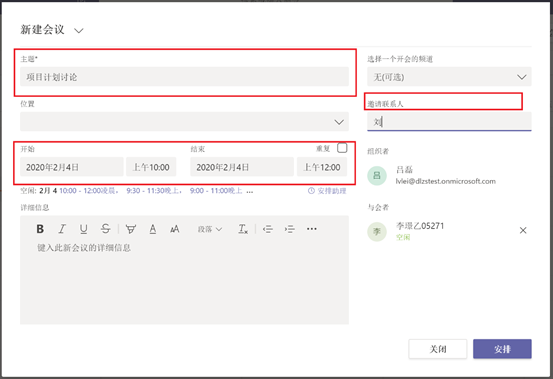Show more suggested free times ellipsis
553x379 pixels.
(x=250, y=192)
